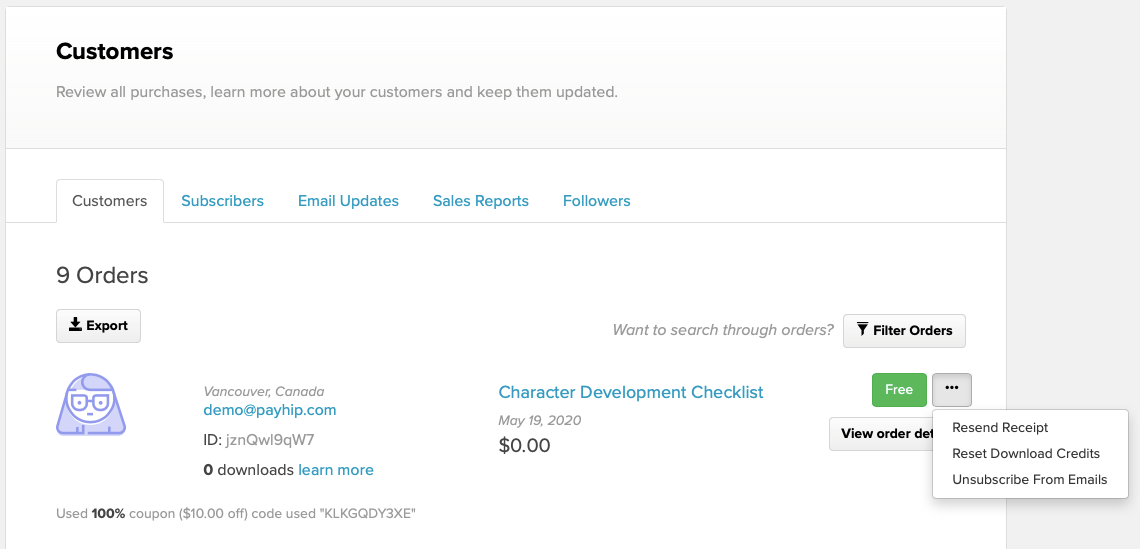Open the Character Development Checklist product link
The image size is (1140, 549).
[631, 392]
